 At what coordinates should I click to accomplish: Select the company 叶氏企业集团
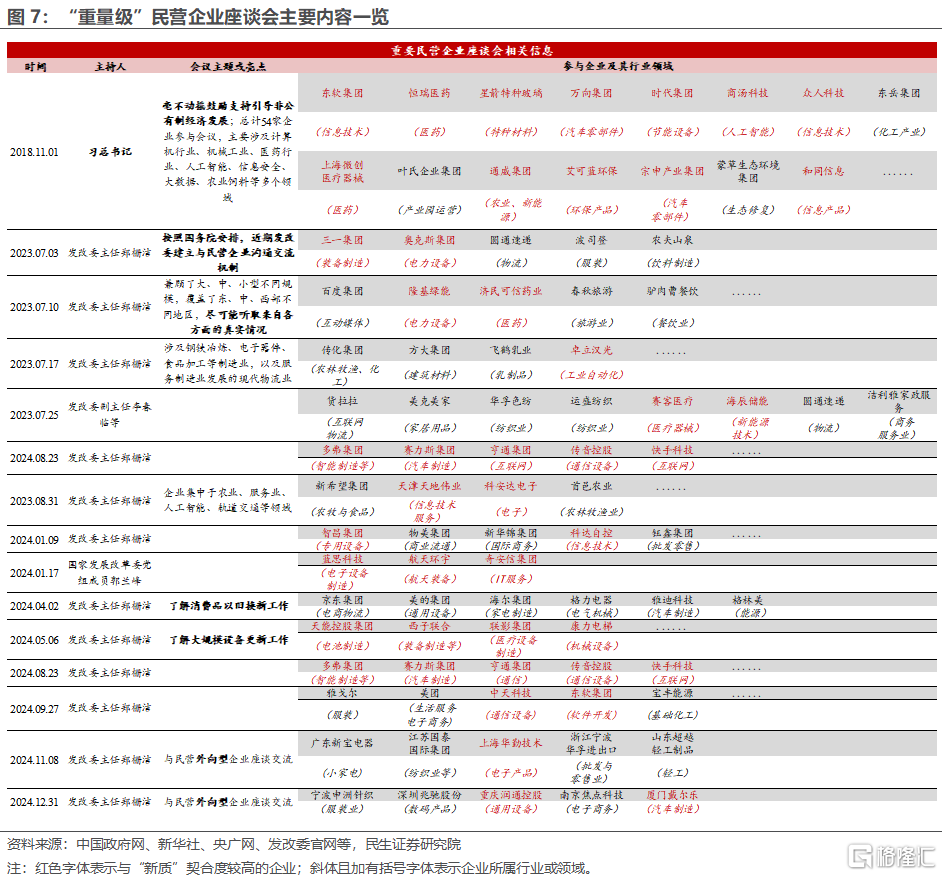429,171
